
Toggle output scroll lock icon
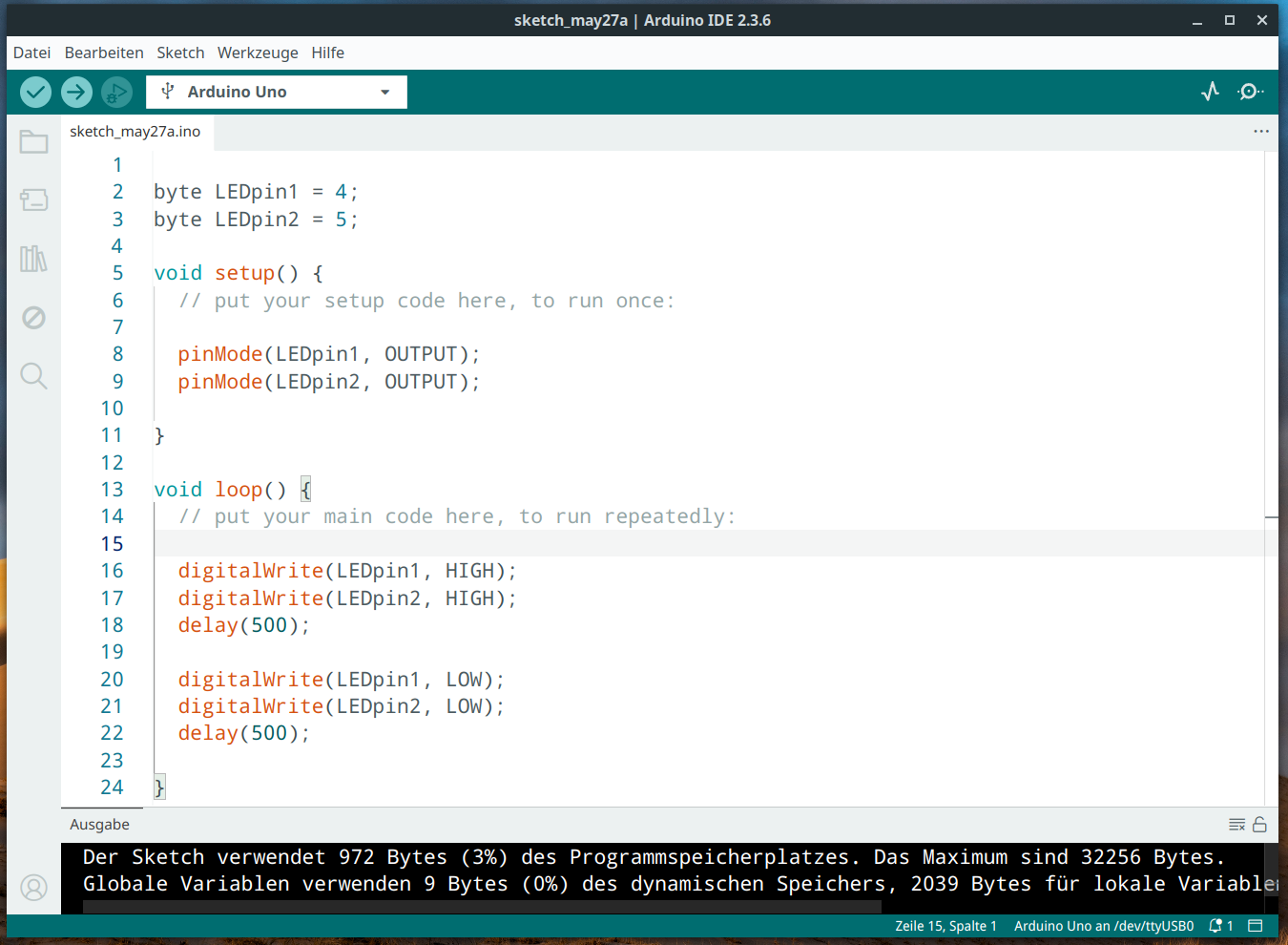1259,825
